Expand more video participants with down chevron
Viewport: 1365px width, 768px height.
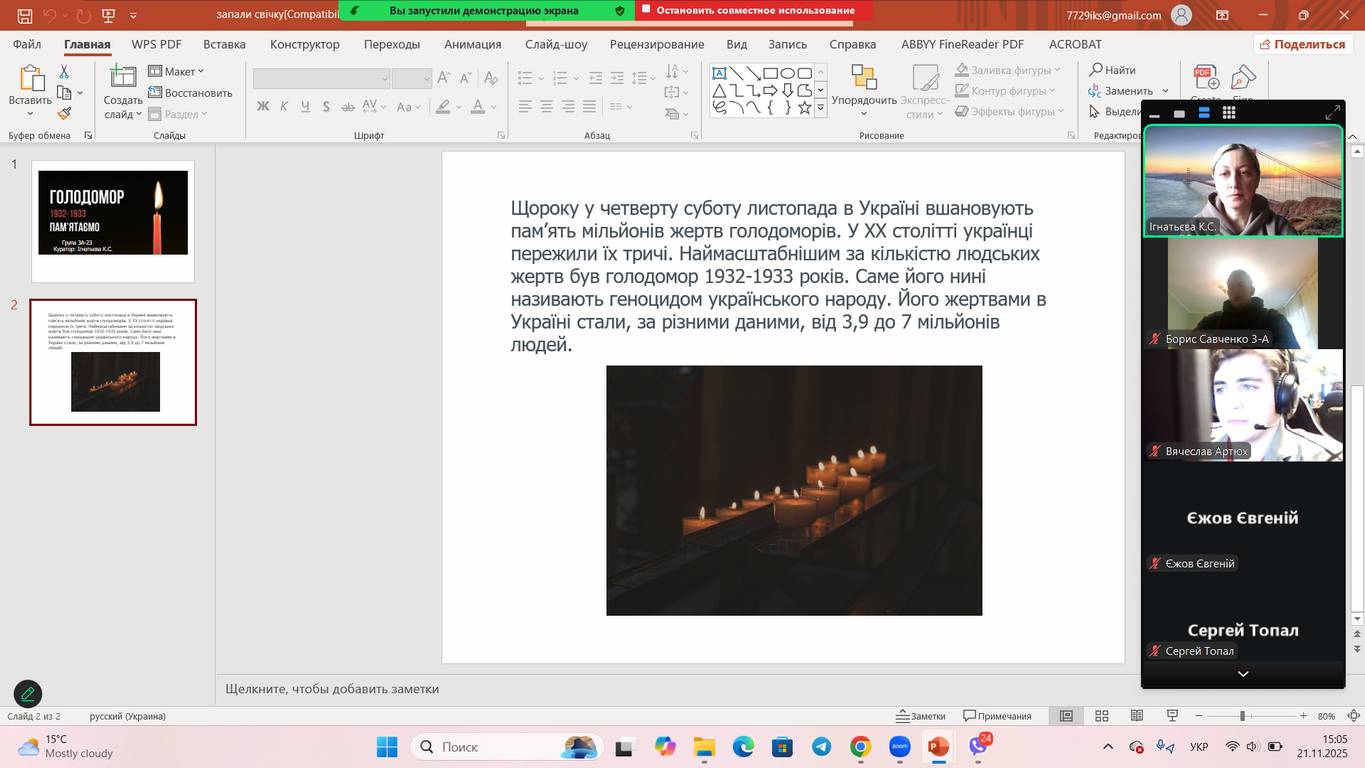(x=1242, y=674)
